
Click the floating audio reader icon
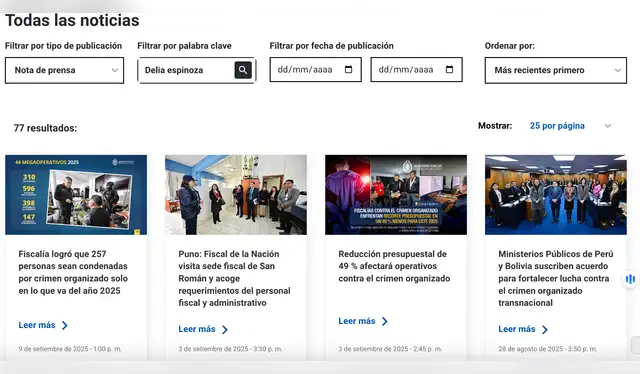(x=630, y=279)
